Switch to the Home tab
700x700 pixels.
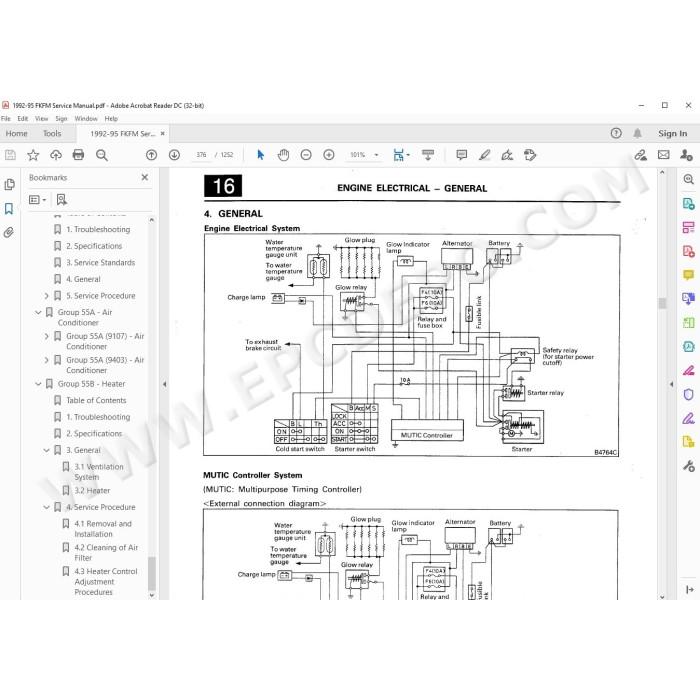[17, 133]
